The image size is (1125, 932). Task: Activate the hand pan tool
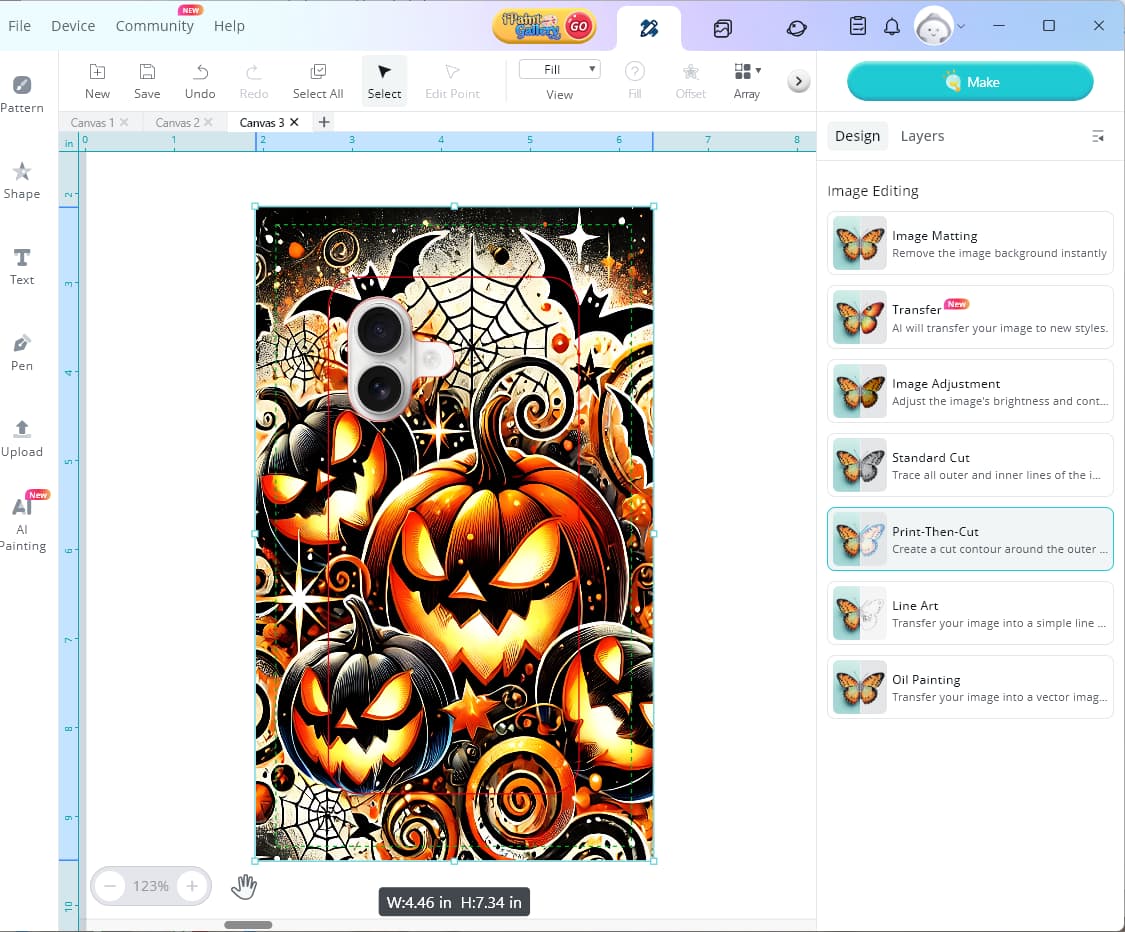pyautogui.click(x=244, y=886)
